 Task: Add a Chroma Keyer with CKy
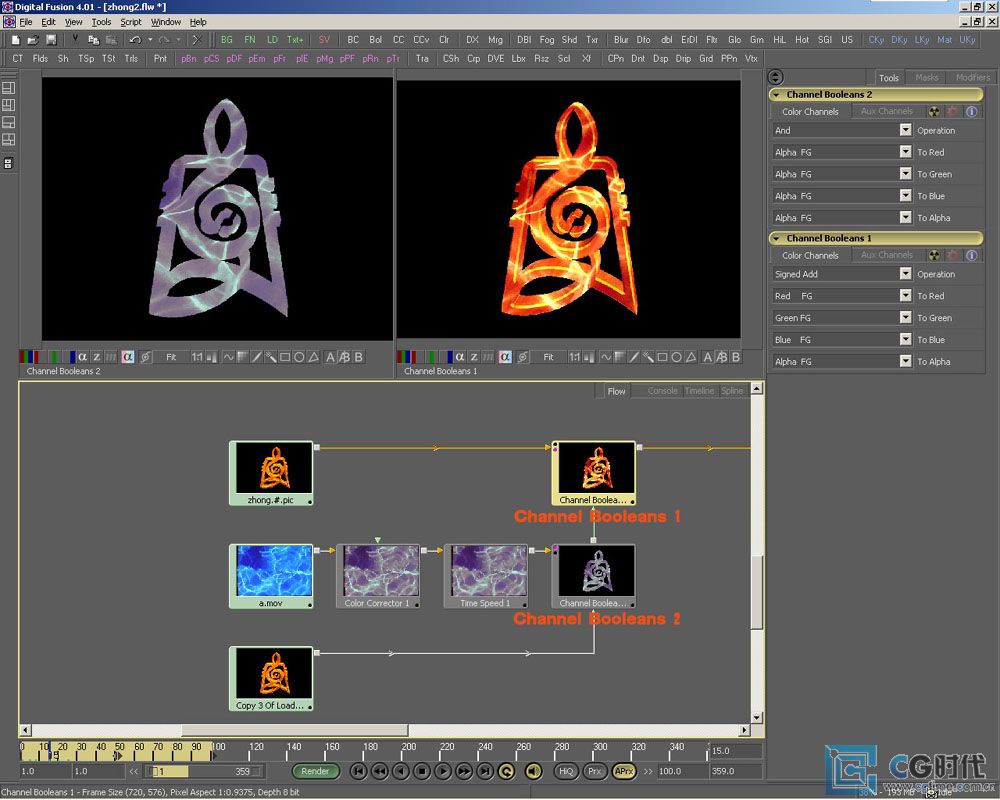pos(876,40)
